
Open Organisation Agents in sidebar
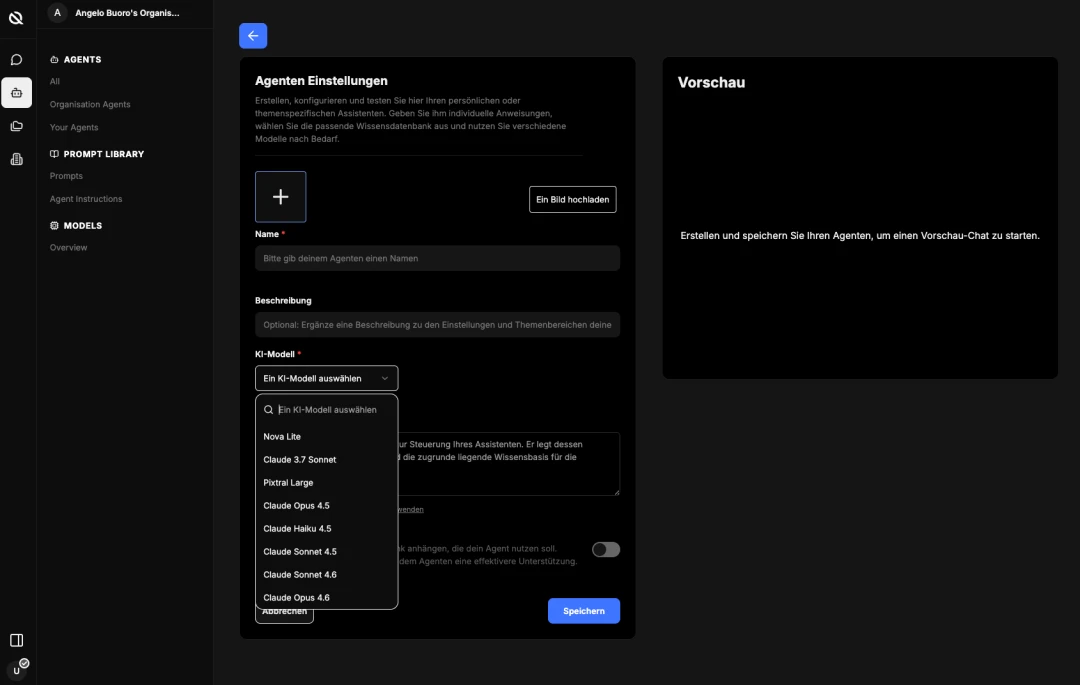click(90, 105)
